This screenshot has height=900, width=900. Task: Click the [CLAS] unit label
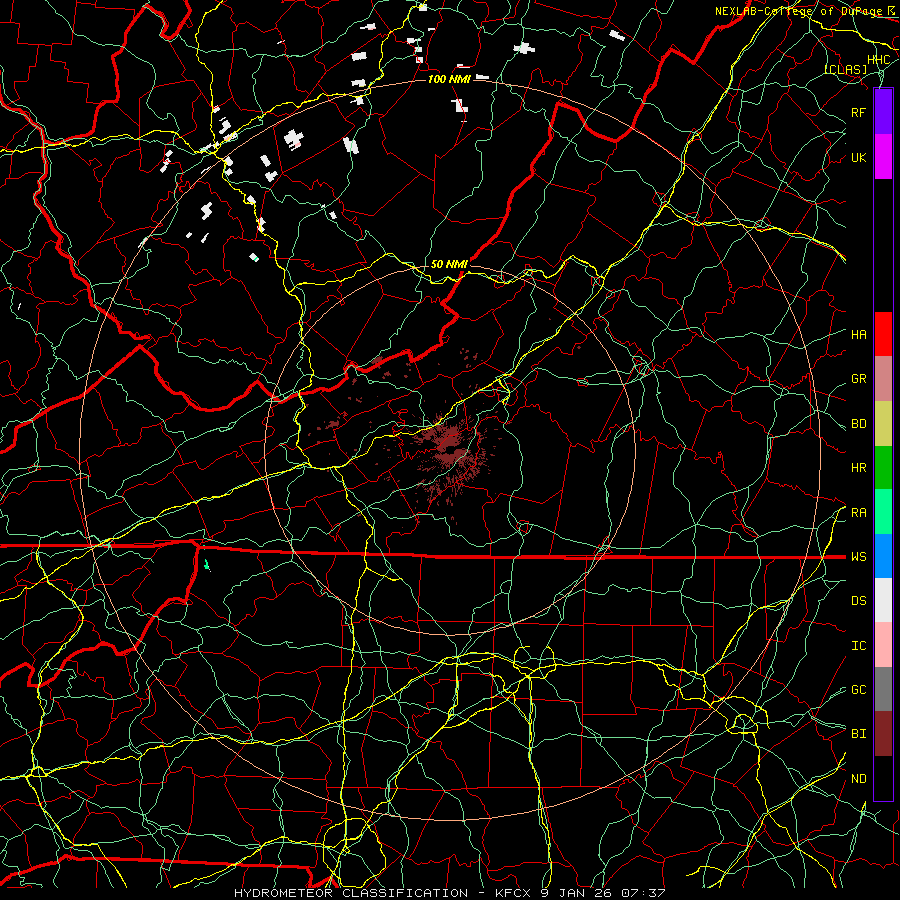(x=846, y=69)
